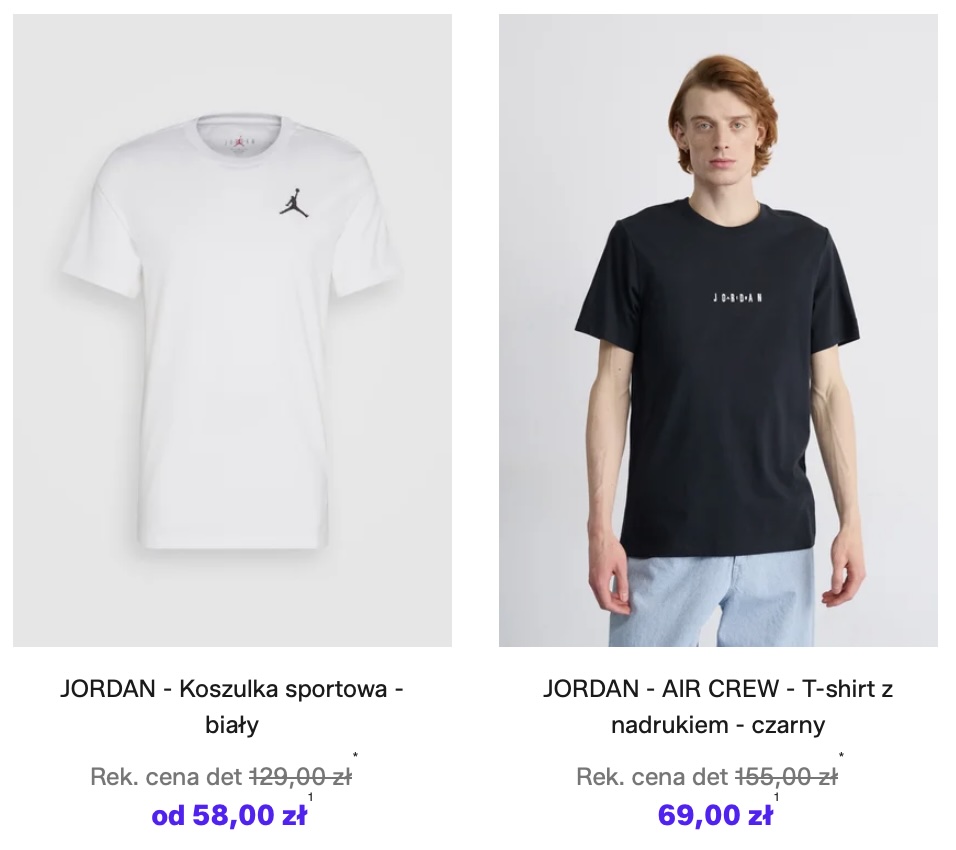Image resolution: width=956 pixels, height=850 pixels.
Task: Open the black Jordan AIR CREW t-shirt image
Action: [718, 330]
